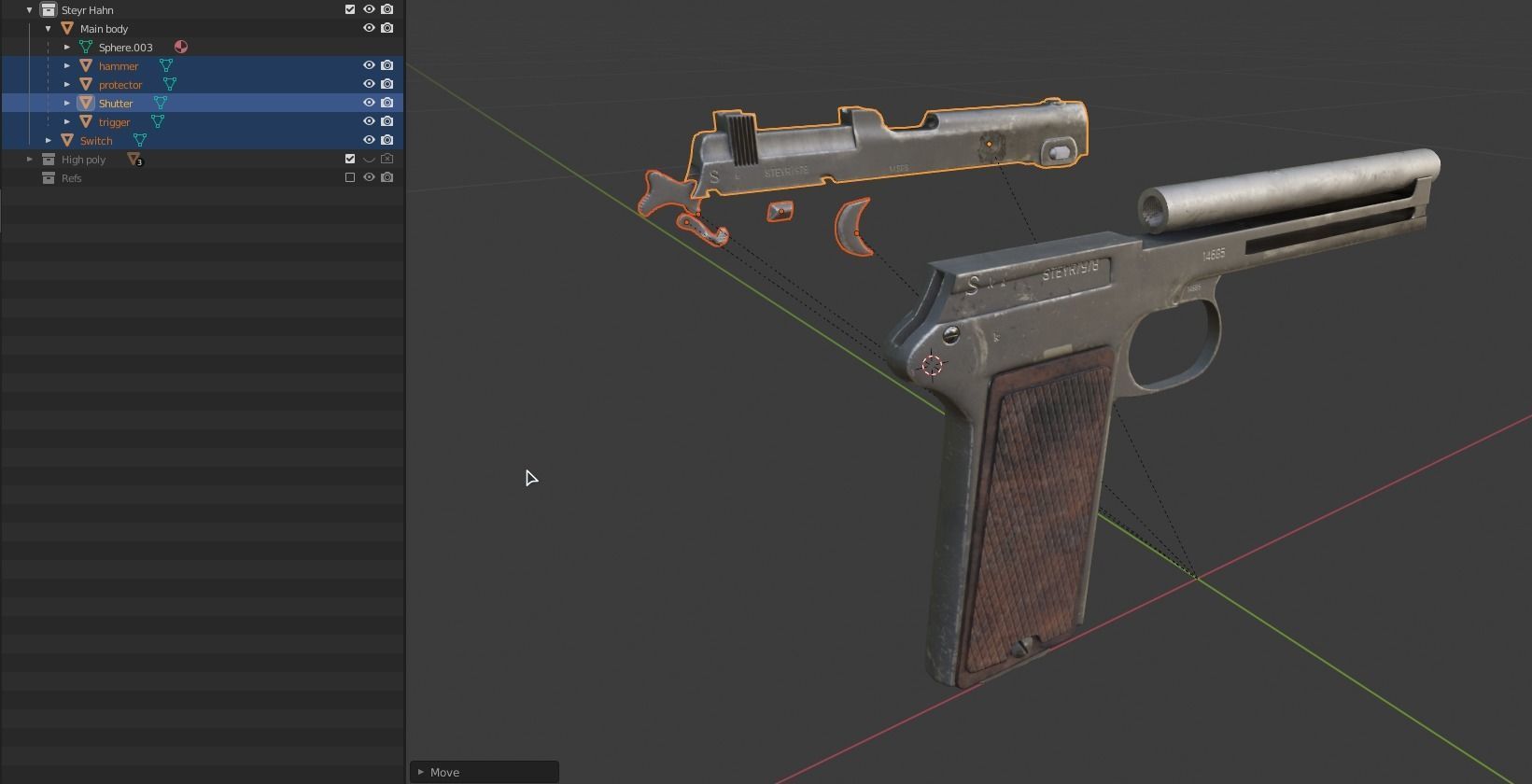The image size is (1532, 784).
Task: Click the Steyr Hahn collection icon
Action: coord(49,9)
